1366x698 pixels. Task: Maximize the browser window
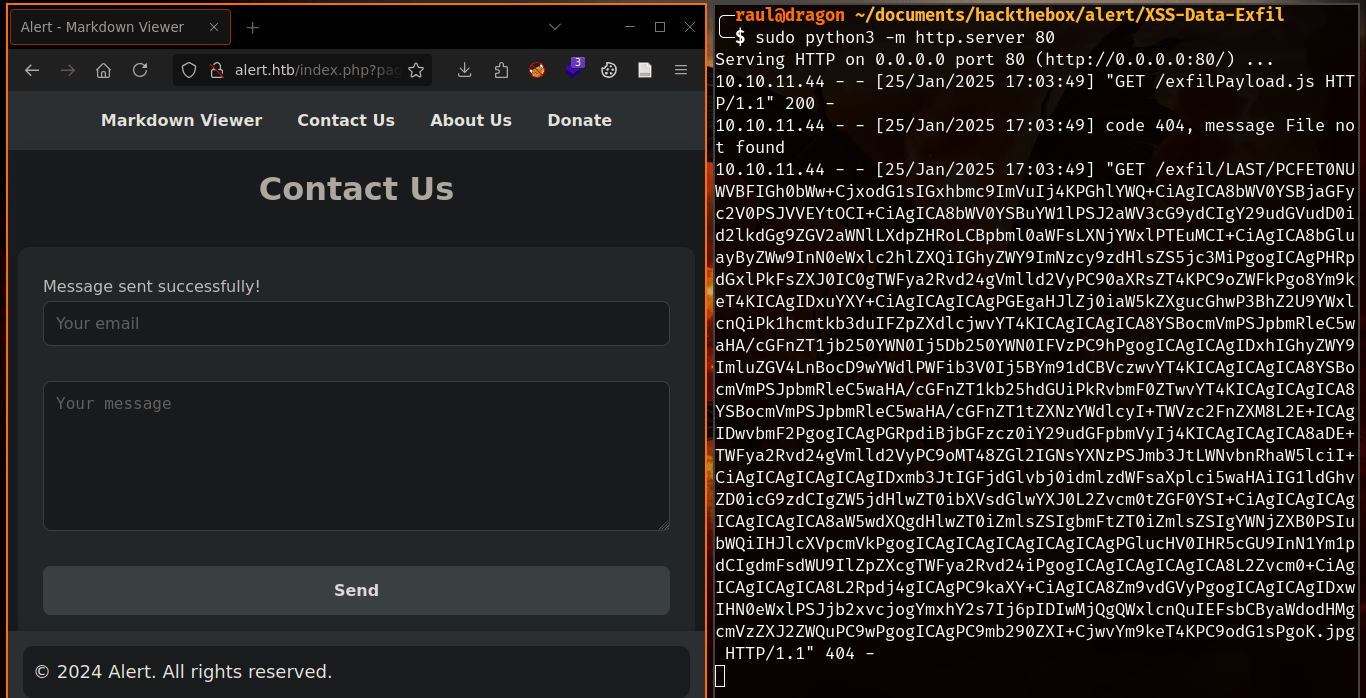(x=660, y=27)
